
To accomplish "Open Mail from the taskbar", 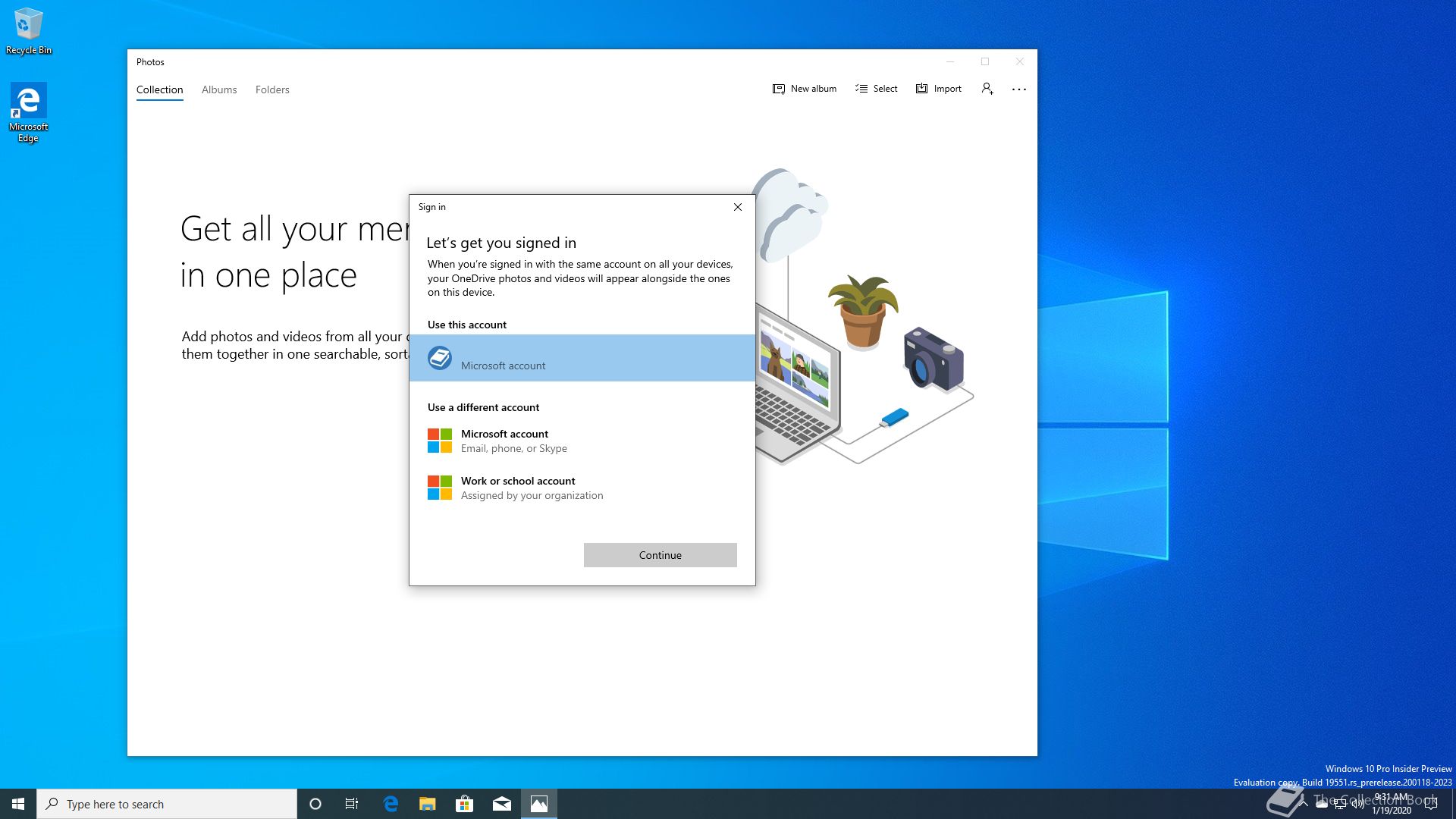I will point(502,804).
